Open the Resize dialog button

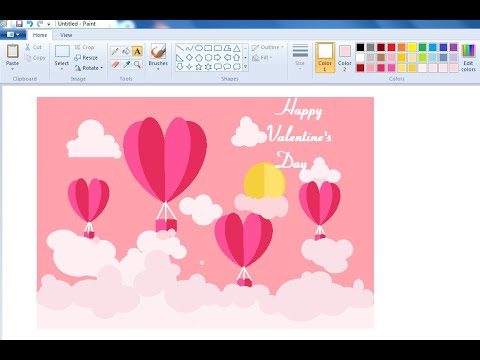click(86, 57)
